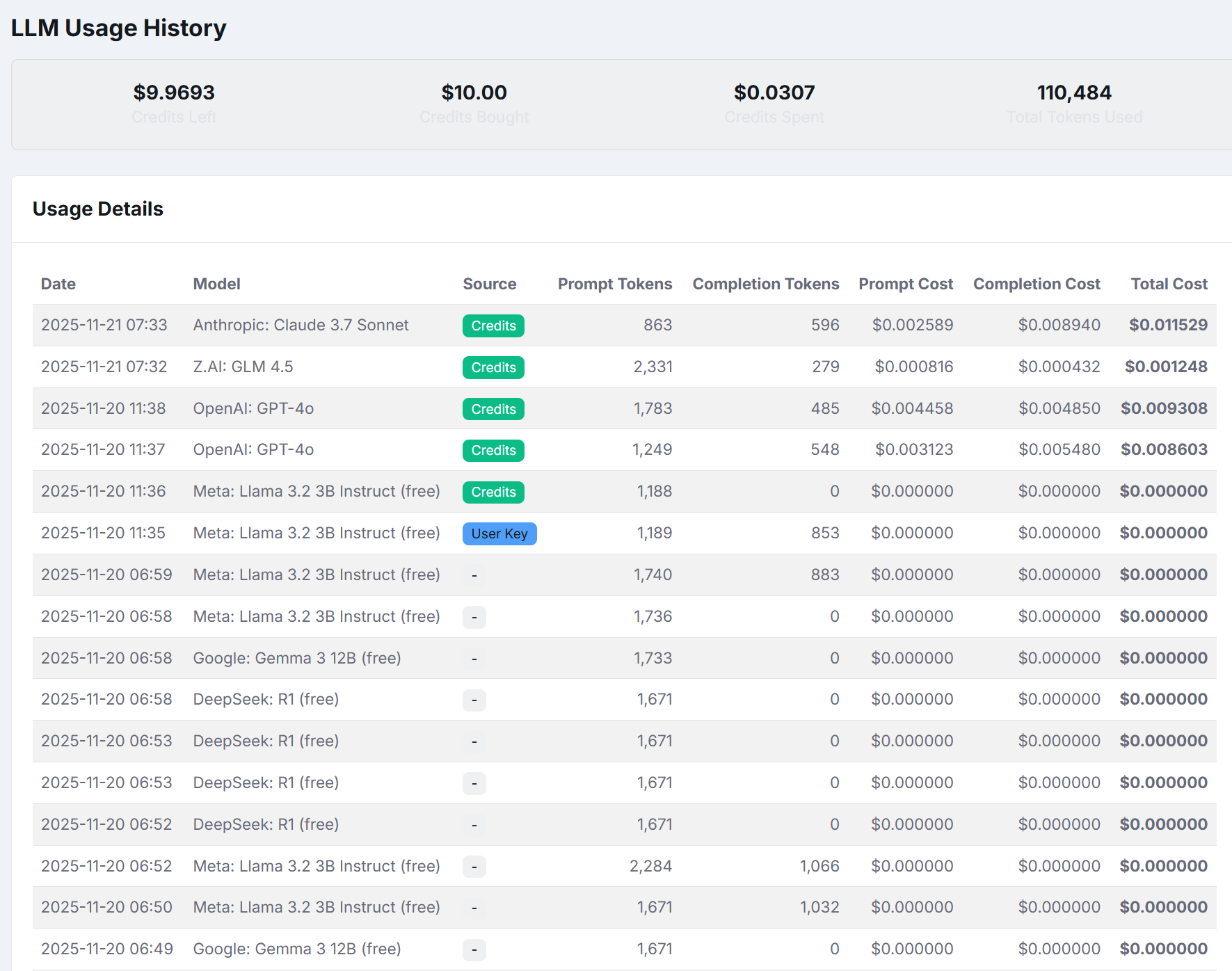This screenshot has height=971, width=1232.
Task: Click Credits badge on 11:36 Llama row
Action: [x=493, y=492]
